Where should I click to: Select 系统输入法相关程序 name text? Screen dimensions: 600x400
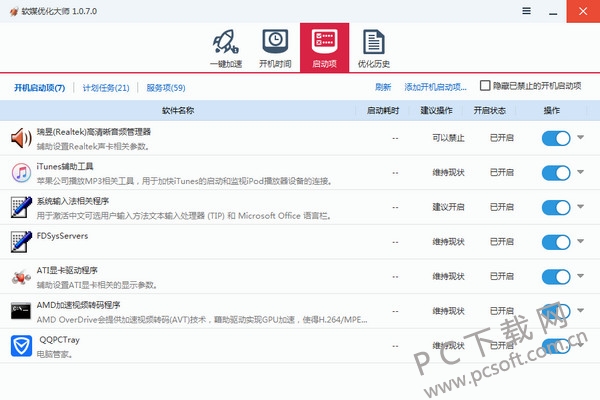pyautogui.click(x=73, y=201)
